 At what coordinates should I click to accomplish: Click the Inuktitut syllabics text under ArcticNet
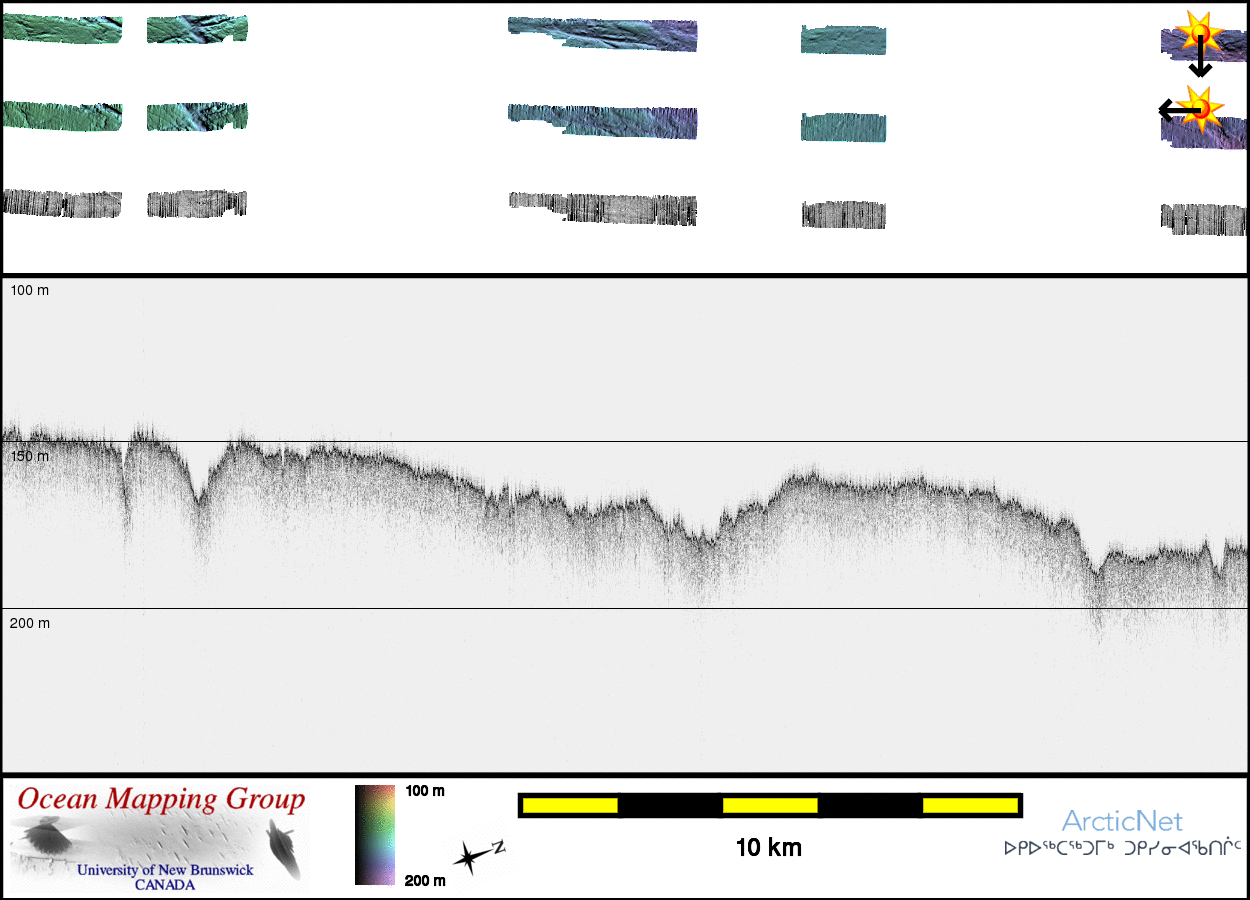[x=1122, y=849]
